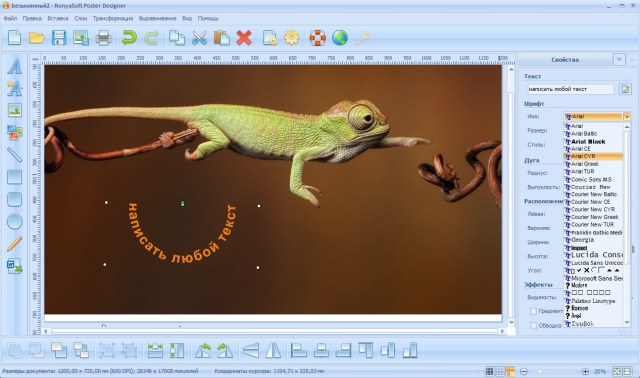Save the document with the floppy disk icon
The width and height of the screenshot is (640, 378).
click(59, 38)
